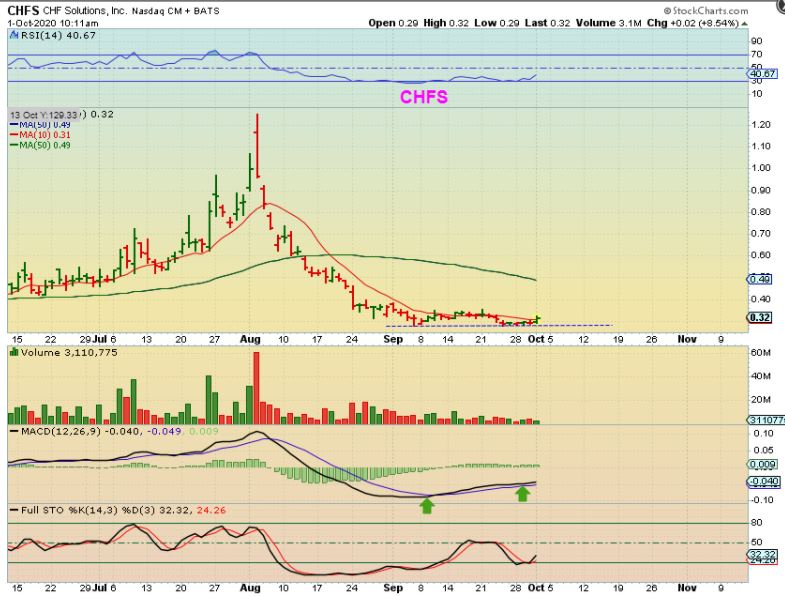
Task: Click the MACD(12,26,9) indicator label
Action: click(x=60, y=431)
